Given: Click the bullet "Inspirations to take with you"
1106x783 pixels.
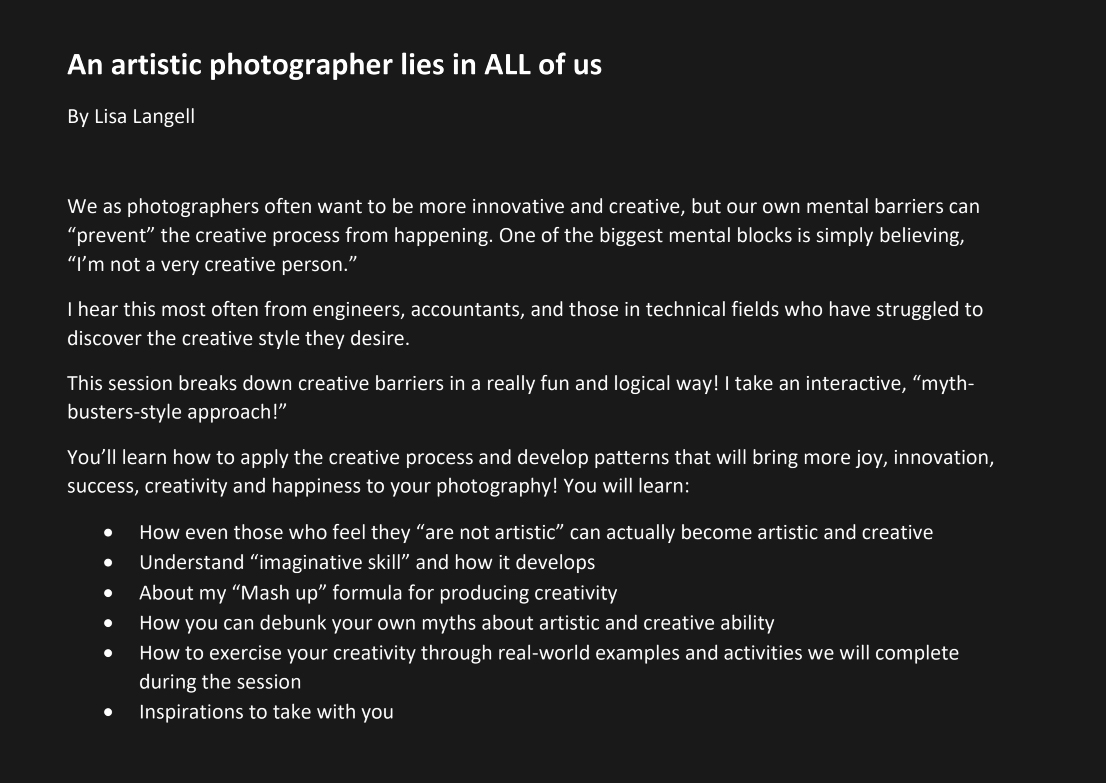Looking at the screenshot, I should [x=266, y=712].
